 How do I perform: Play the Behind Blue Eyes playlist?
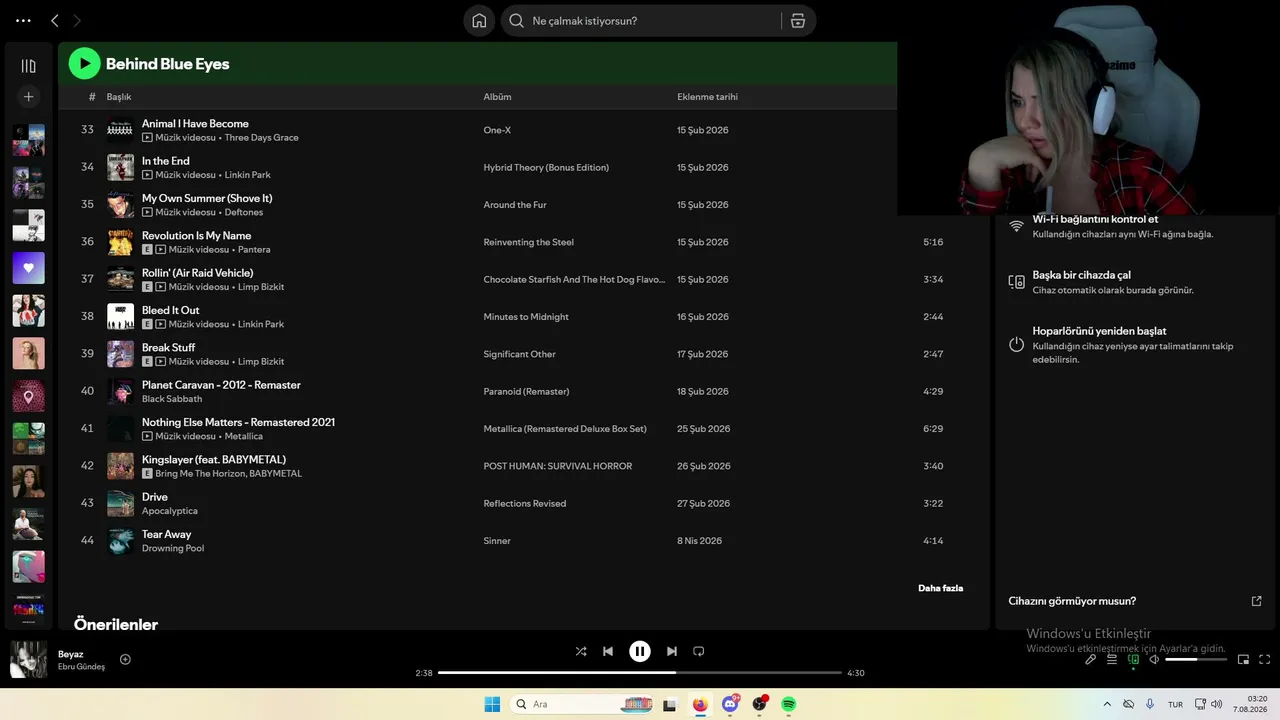point(84,64)
